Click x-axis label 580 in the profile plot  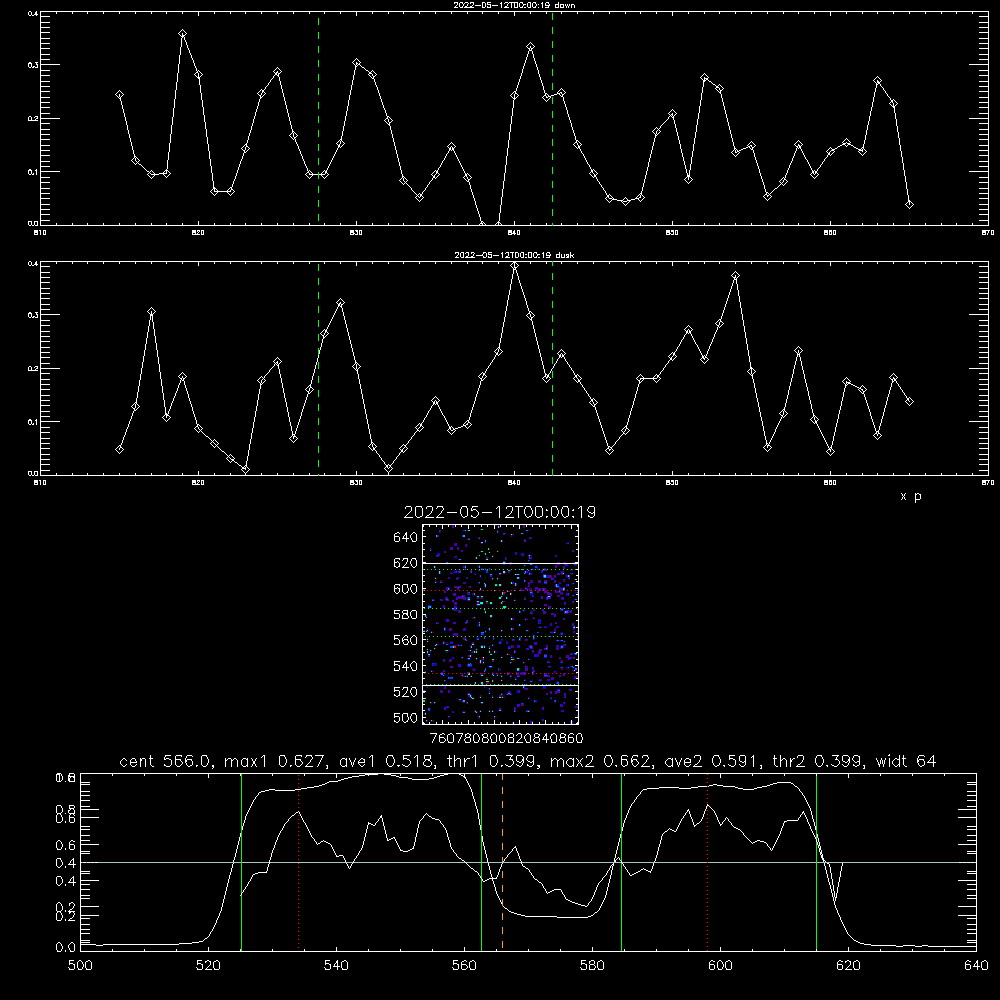tap(592, 966)
